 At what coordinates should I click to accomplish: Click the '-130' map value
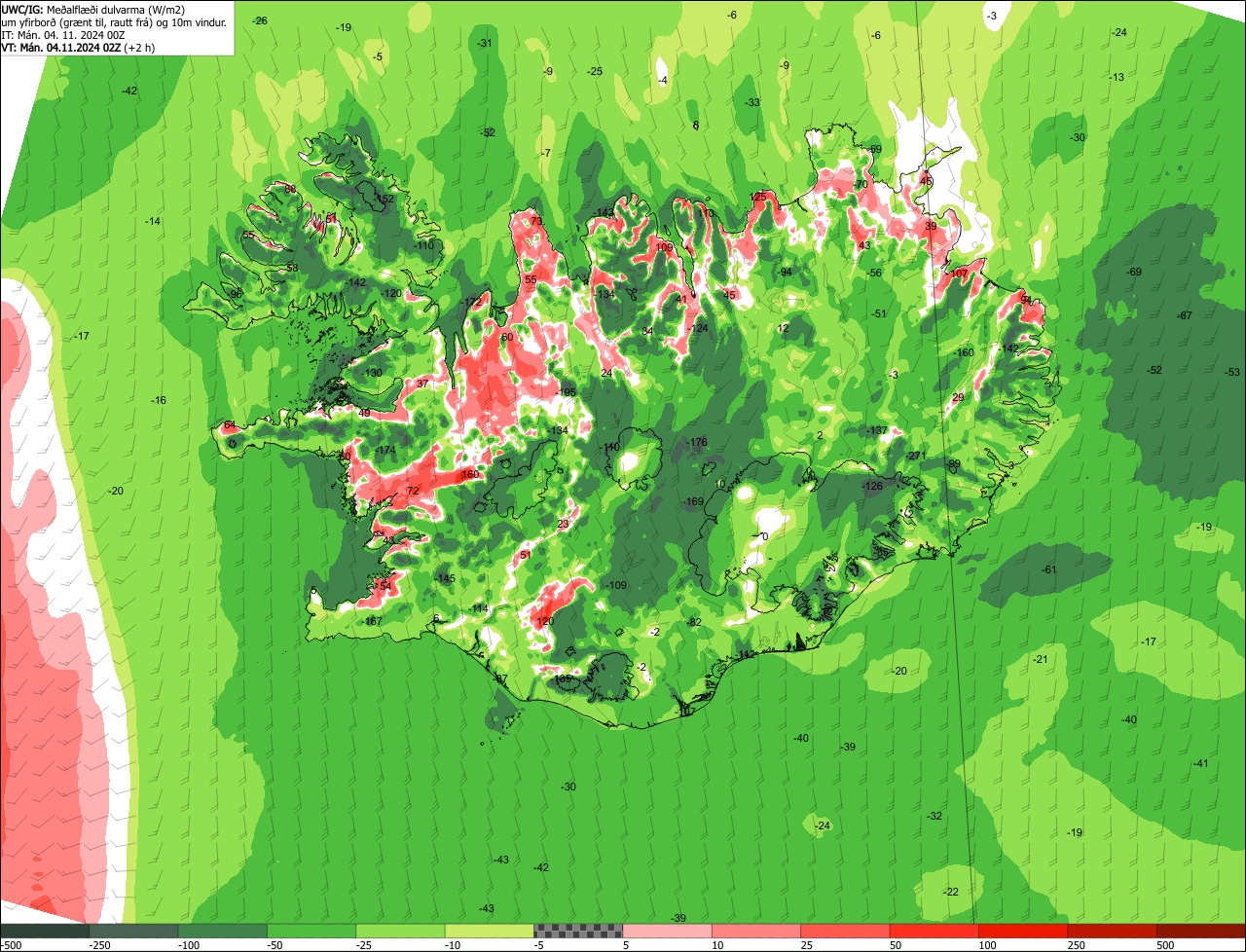pos(372,373)
